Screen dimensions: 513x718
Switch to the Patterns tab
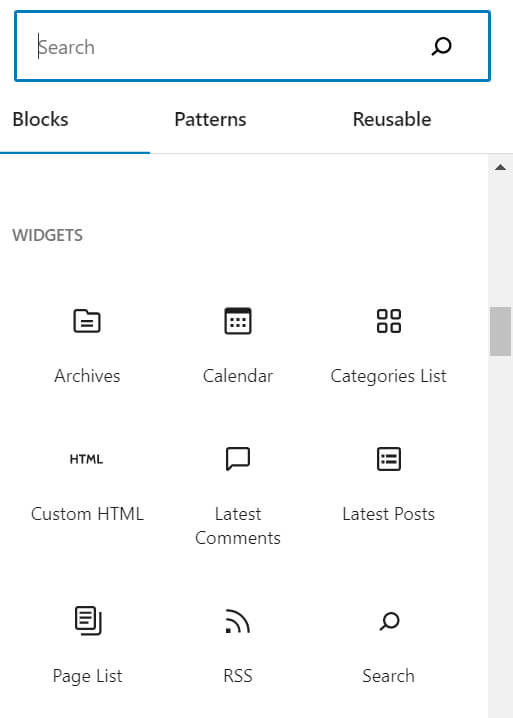pyautogui.click(x=210, y=120)
